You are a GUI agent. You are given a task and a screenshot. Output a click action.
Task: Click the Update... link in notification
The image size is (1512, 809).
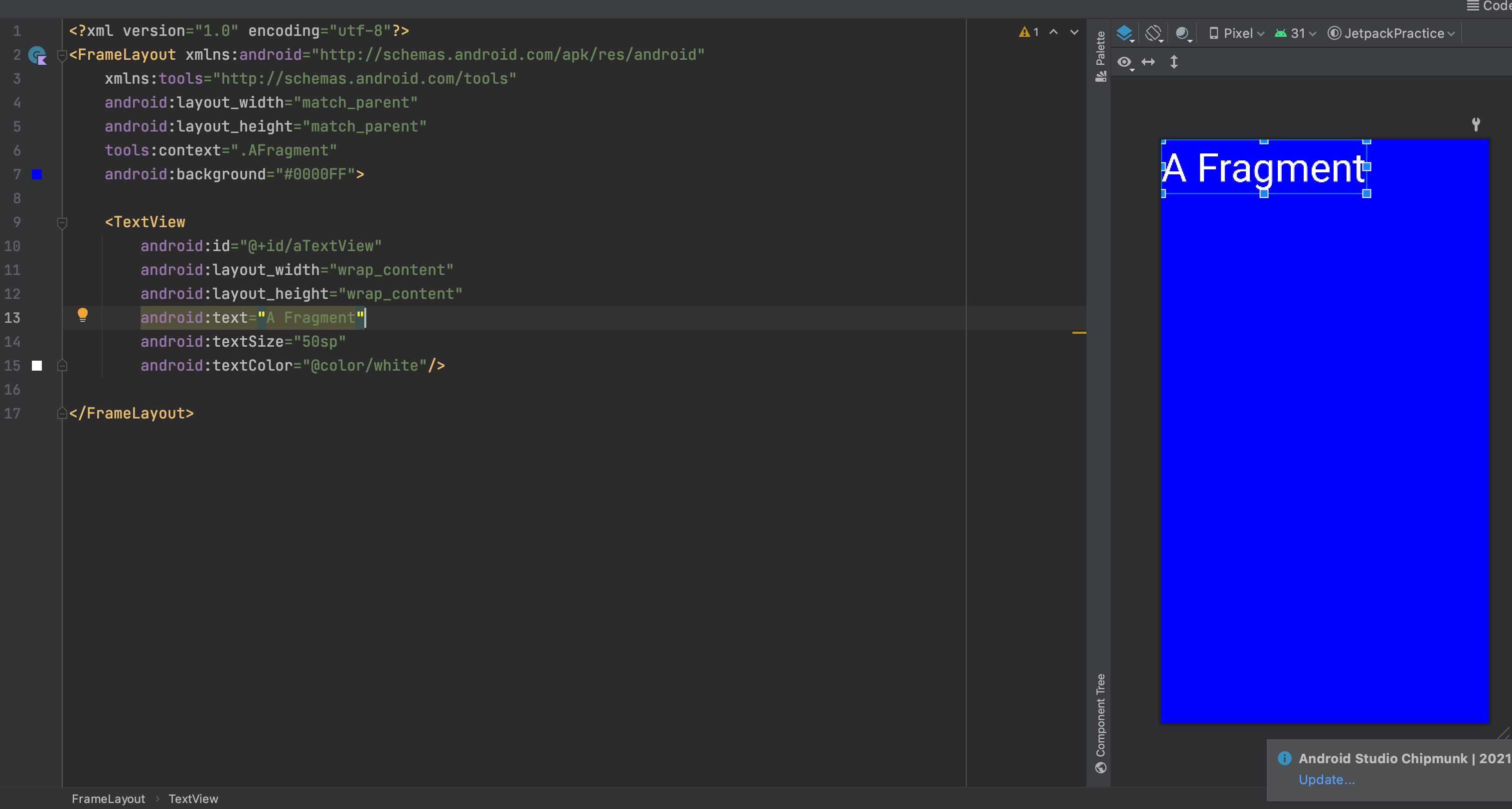[x=1327, y=780]
